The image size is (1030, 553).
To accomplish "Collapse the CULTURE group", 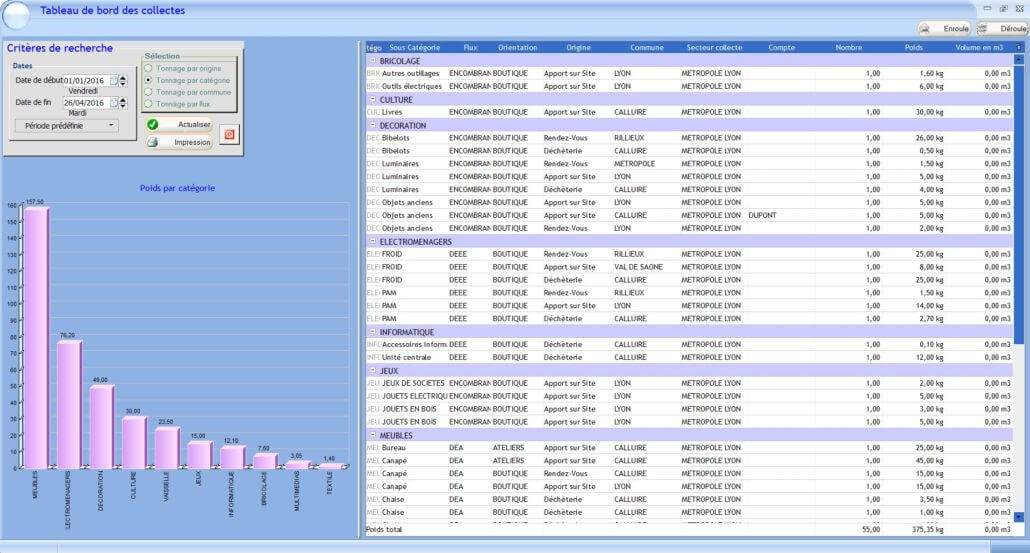I will click(372, 99).
